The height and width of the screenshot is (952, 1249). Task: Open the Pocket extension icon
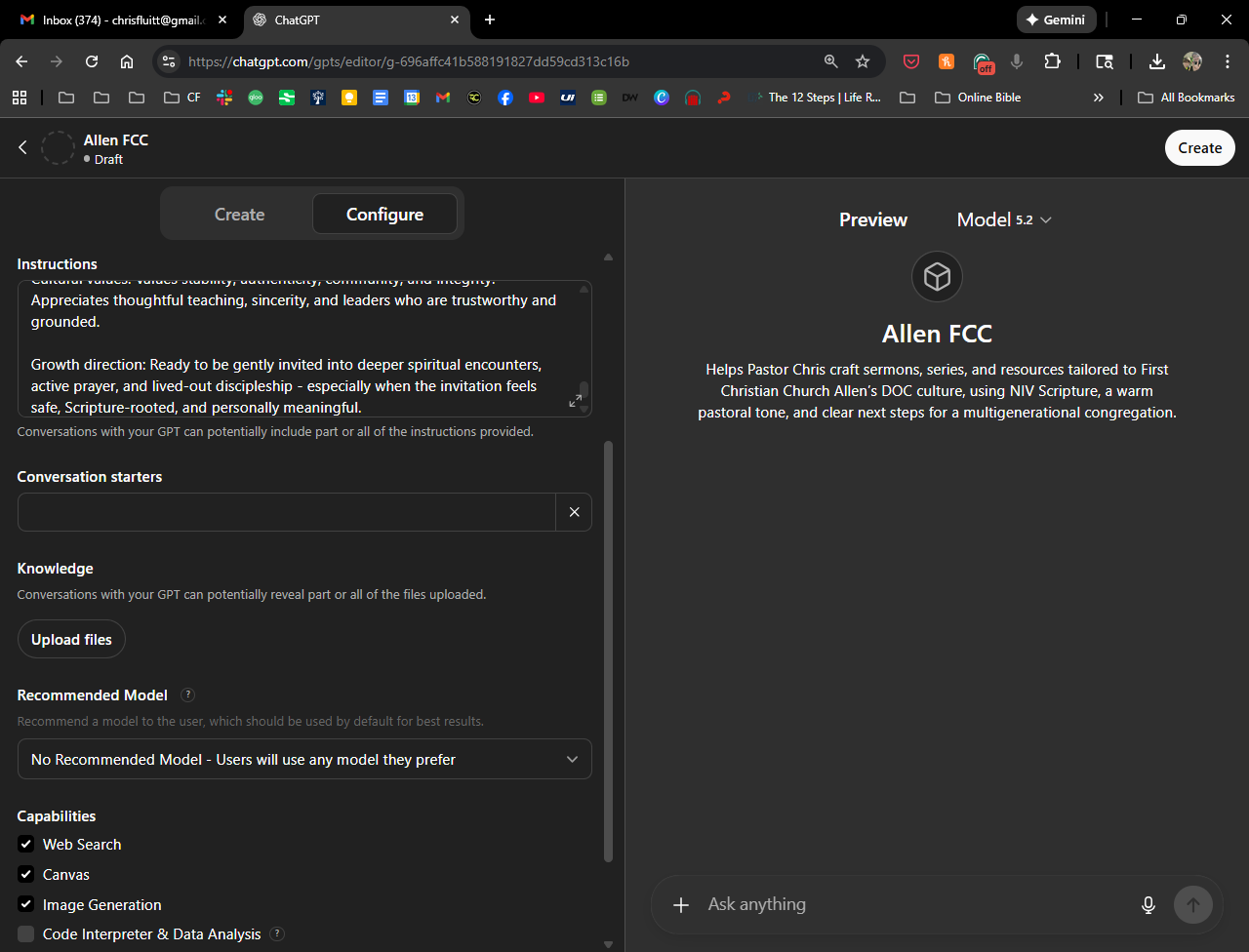(910, 61)
